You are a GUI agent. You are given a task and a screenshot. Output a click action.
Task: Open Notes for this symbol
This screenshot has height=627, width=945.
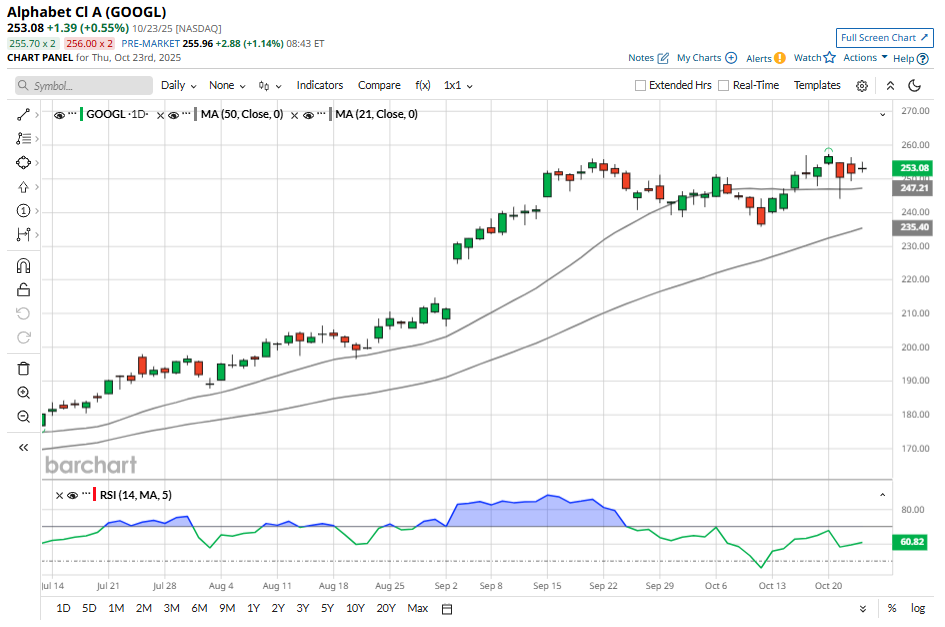tap(648, 58)
